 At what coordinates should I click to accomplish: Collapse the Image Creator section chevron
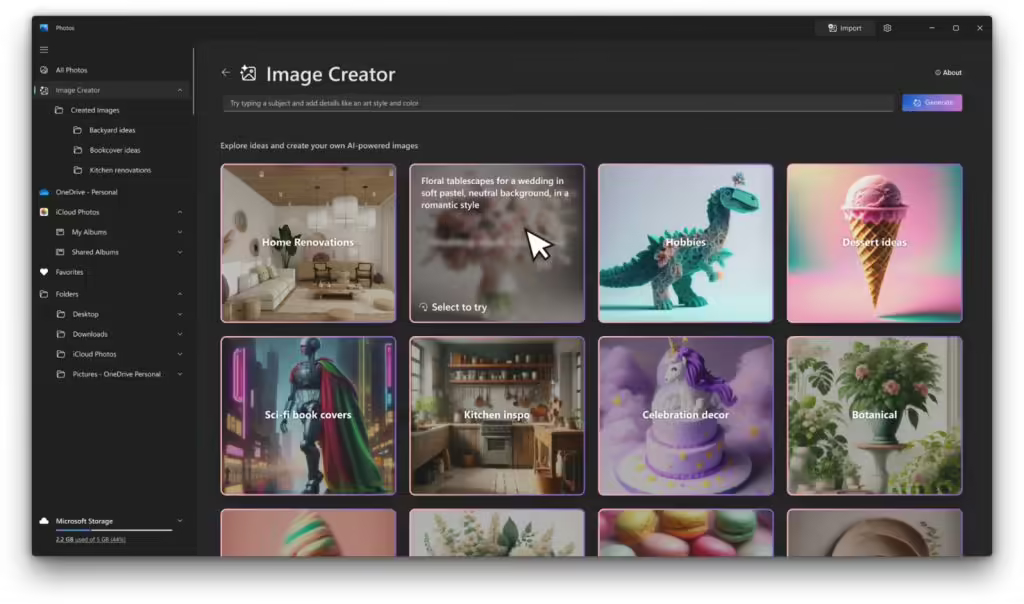180,90
